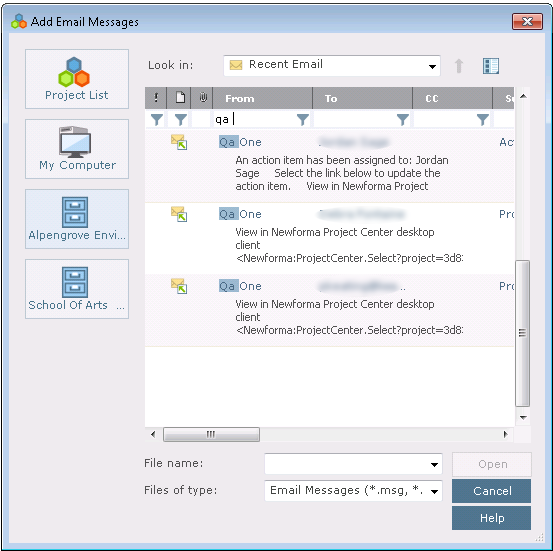Click the email icon of the third Qa One message
The height and width of the screenshot is (551, 553).
coord(179,286)
